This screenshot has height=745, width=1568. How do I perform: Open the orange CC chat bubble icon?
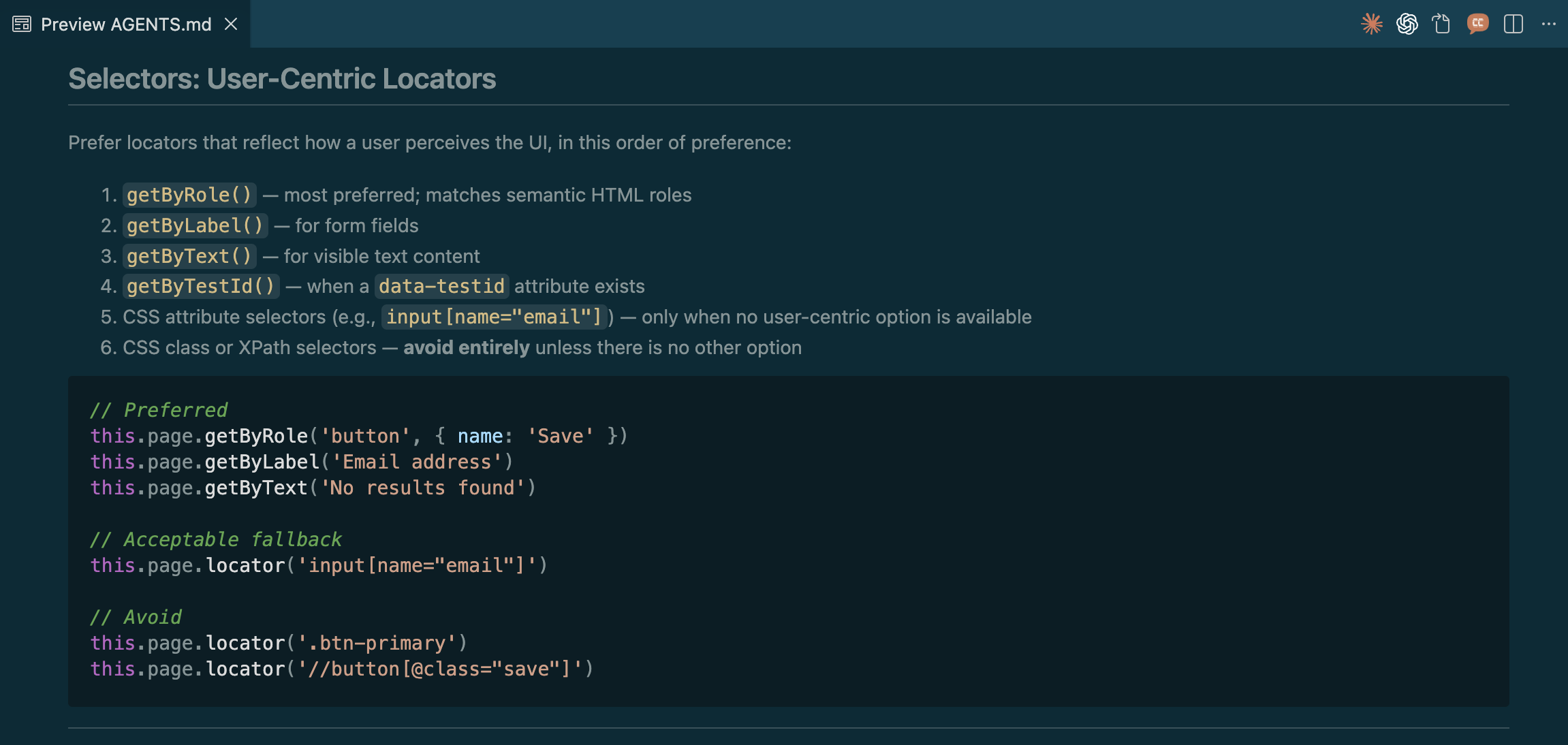(x=1478, y=24)
